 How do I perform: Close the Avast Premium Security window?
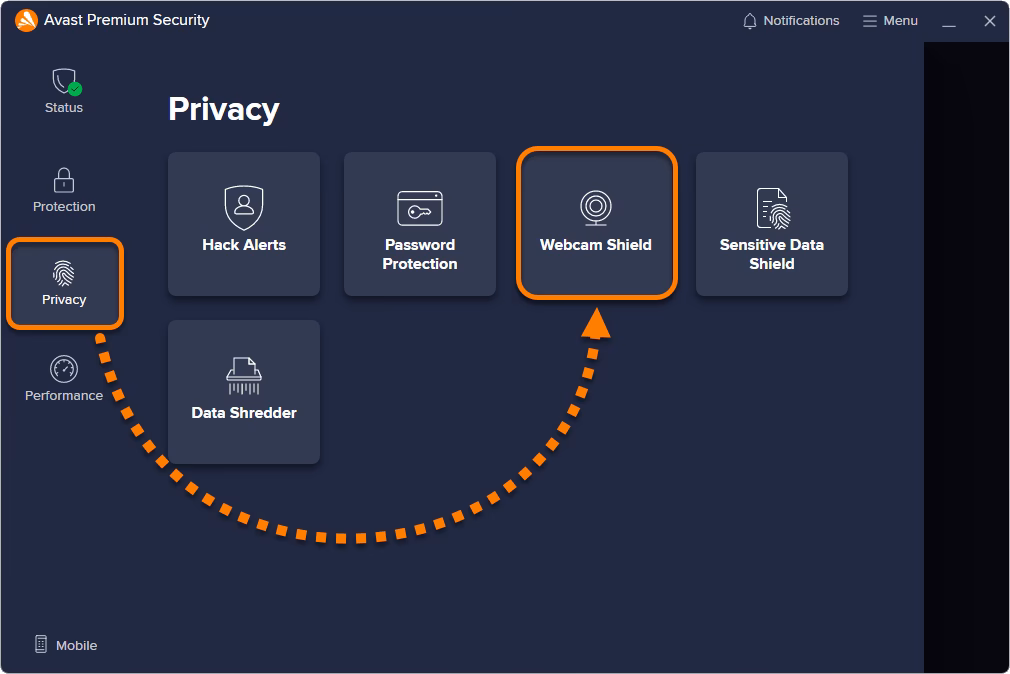pos(990,21)
